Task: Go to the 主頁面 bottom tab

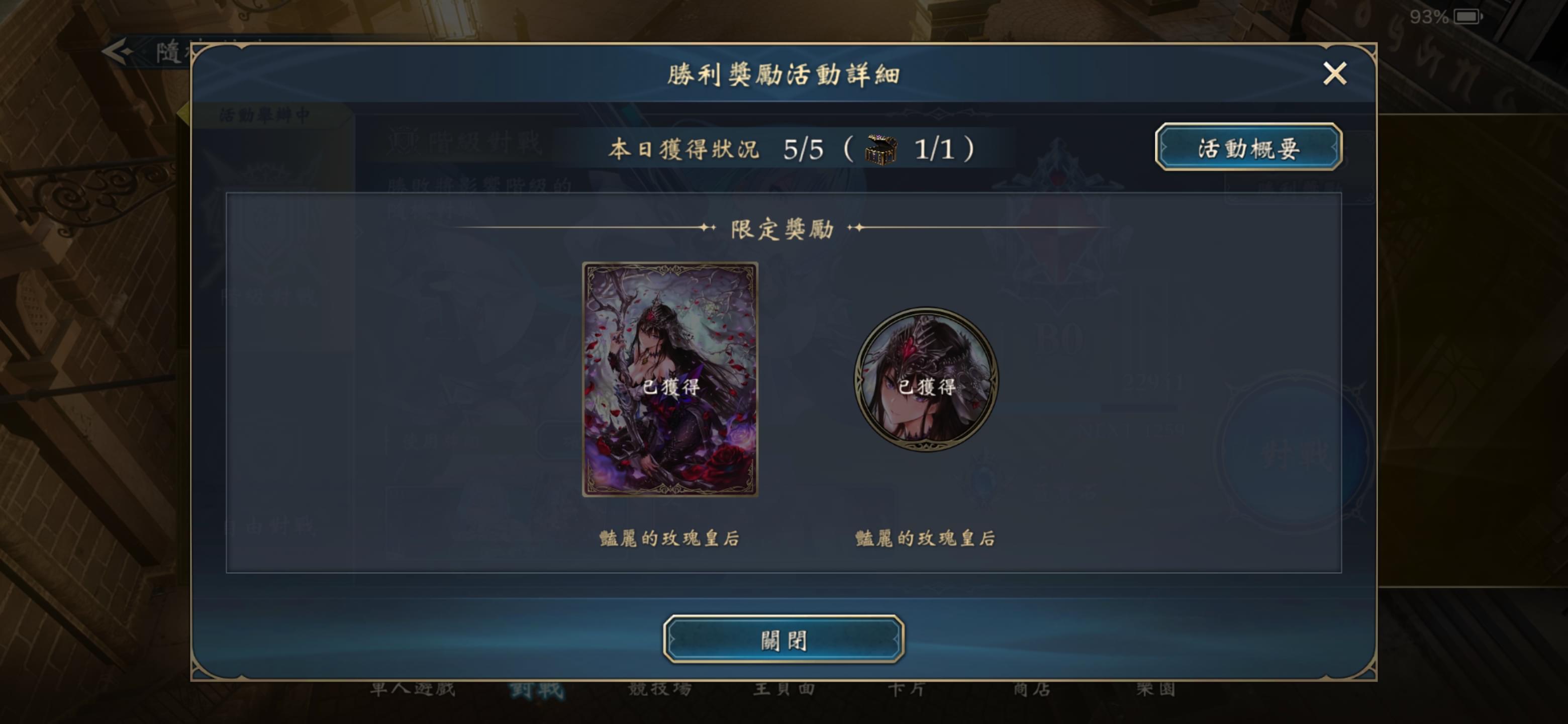Action: pyautogui.click(x=784, y=689)
